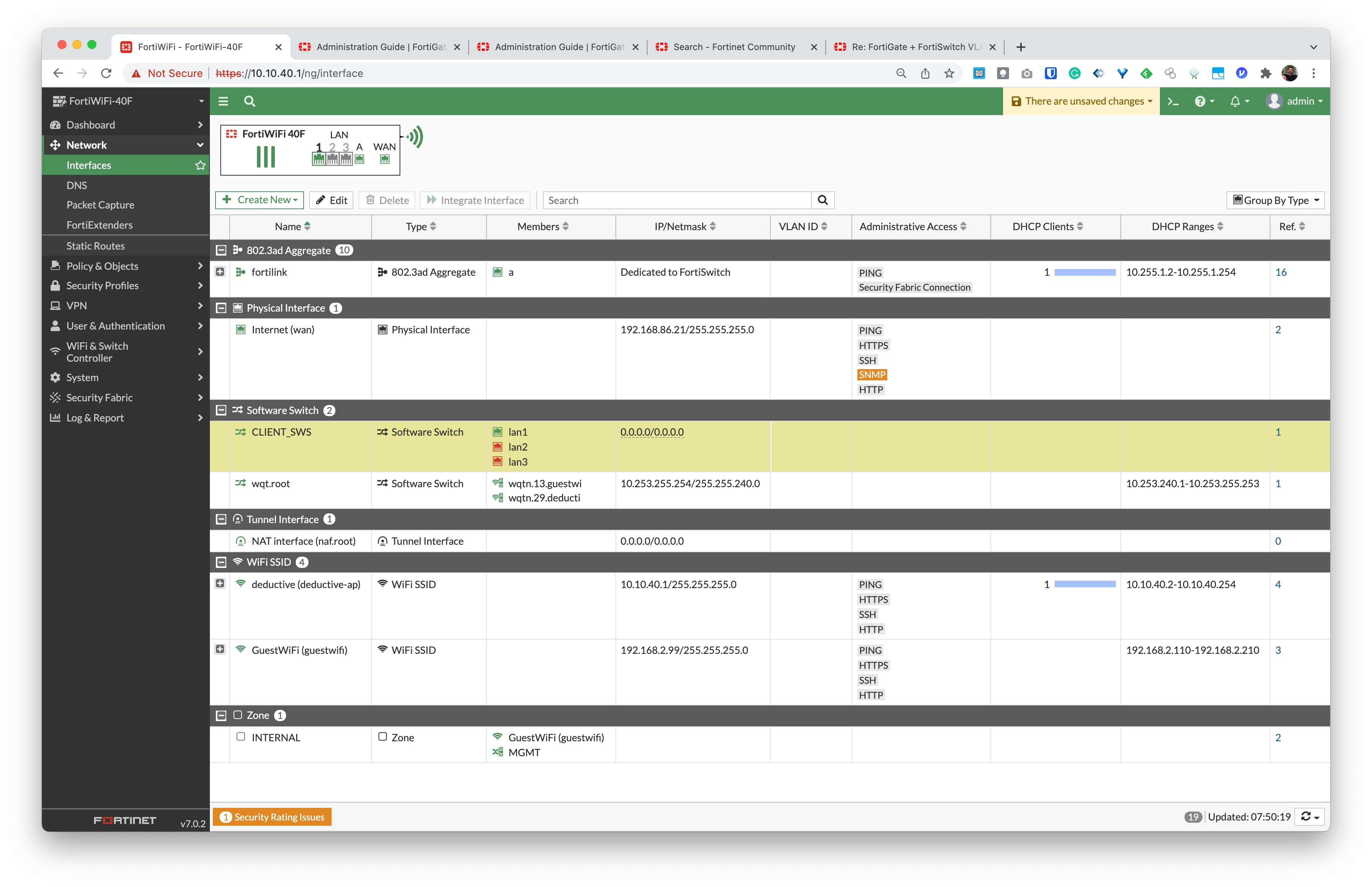Sort by the IP/Netmask column
This screenshot has width=1372, height=887.
pyautogui.click(x=685, y=226)
